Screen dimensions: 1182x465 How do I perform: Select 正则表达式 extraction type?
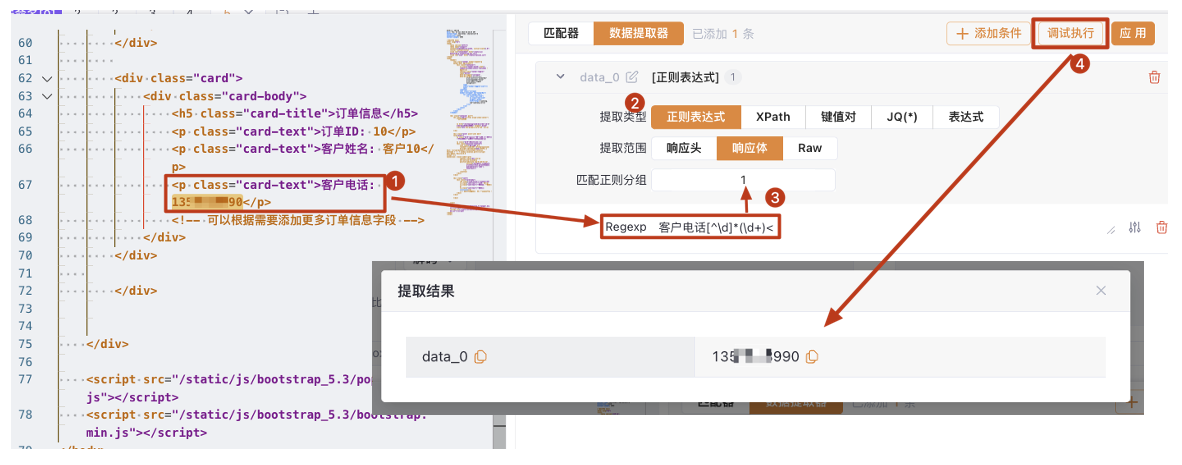[695, 117]
